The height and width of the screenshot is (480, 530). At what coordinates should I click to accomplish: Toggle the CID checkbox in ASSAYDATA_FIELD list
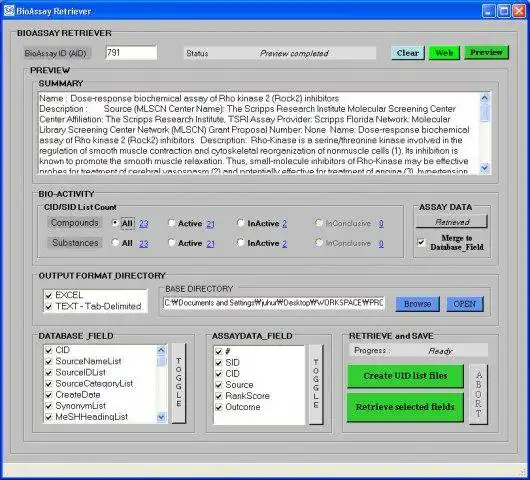(218, 374)
